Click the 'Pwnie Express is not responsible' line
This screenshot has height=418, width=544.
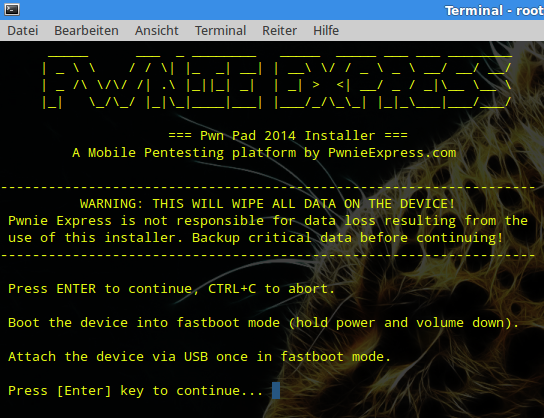pos(268,221)
